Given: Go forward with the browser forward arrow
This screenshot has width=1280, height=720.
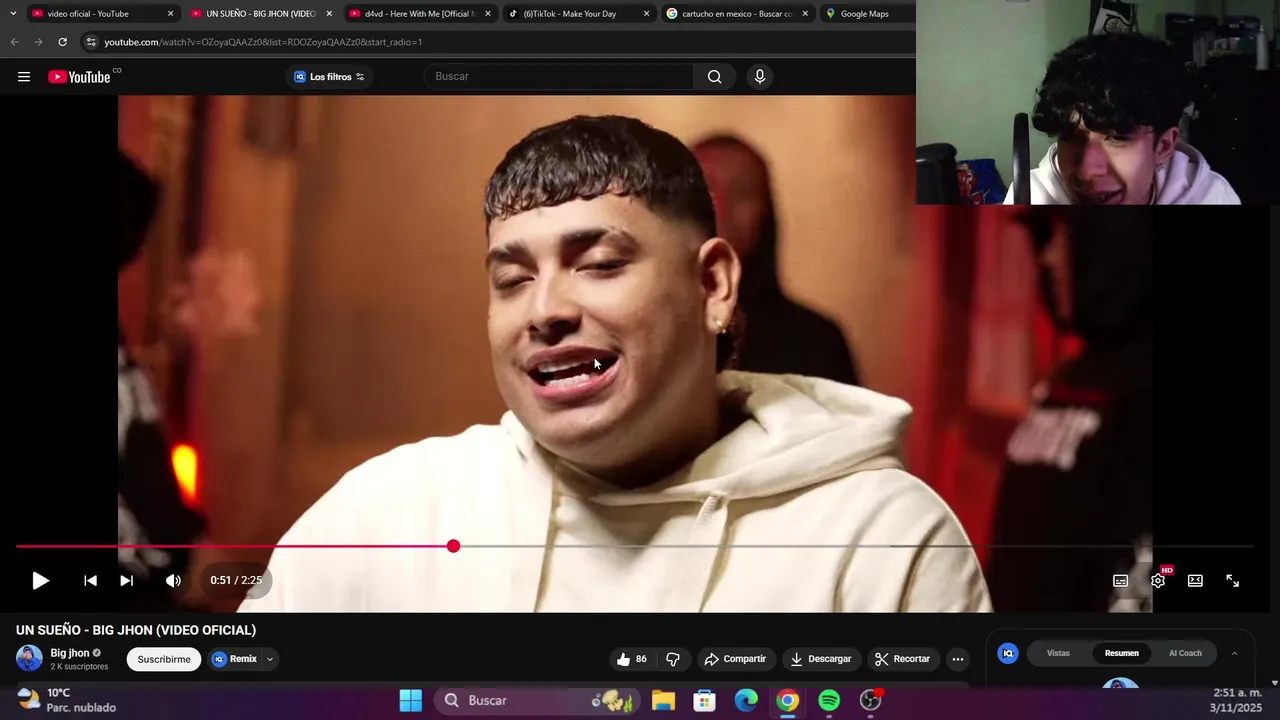Looking at the screenshot, I should [x=38, y=42].
